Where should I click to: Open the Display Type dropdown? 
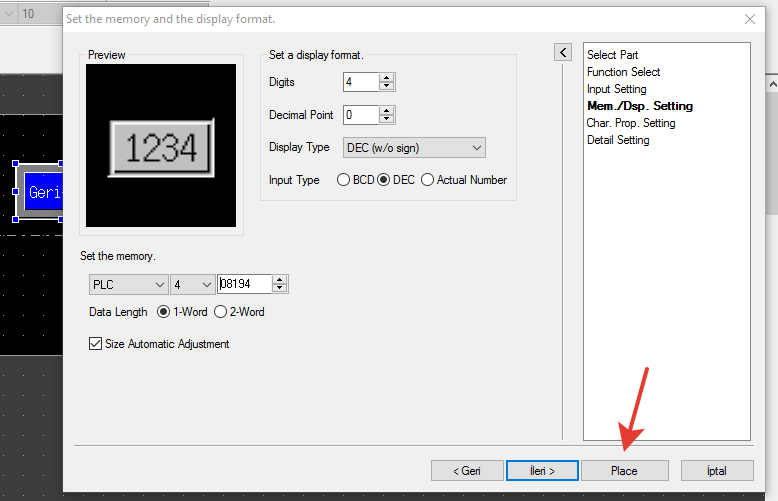click(414, 148)
